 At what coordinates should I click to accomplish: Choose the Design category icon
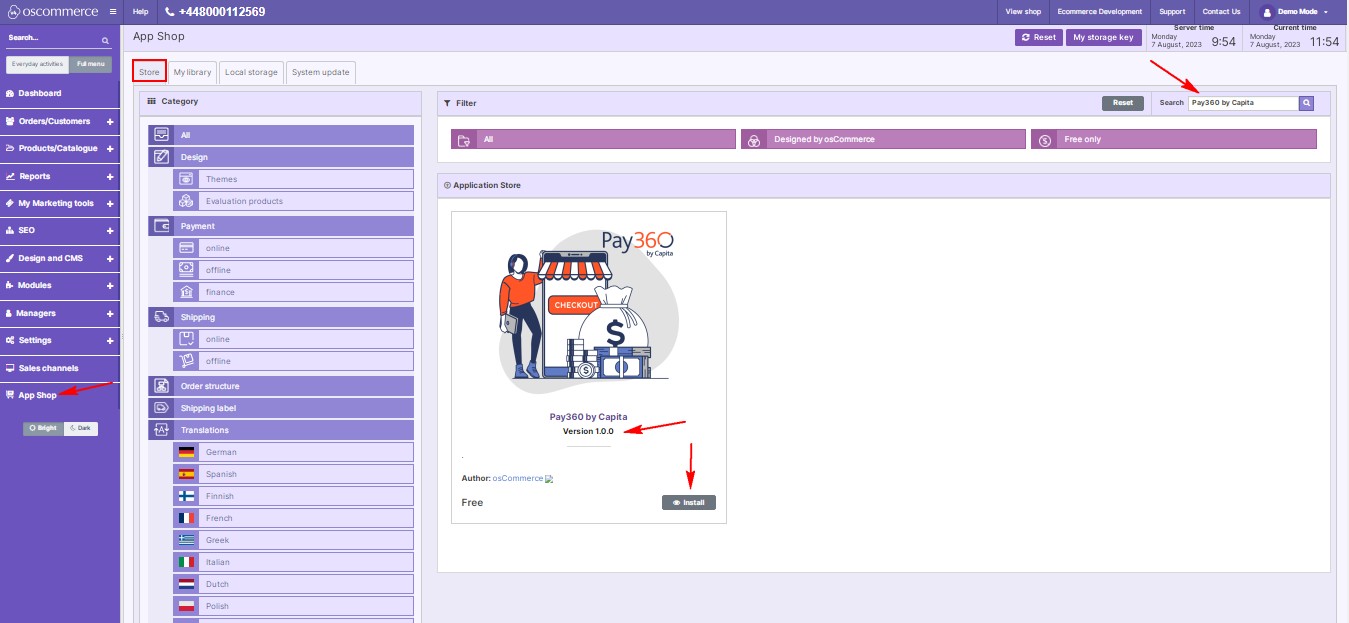point(161,157)
